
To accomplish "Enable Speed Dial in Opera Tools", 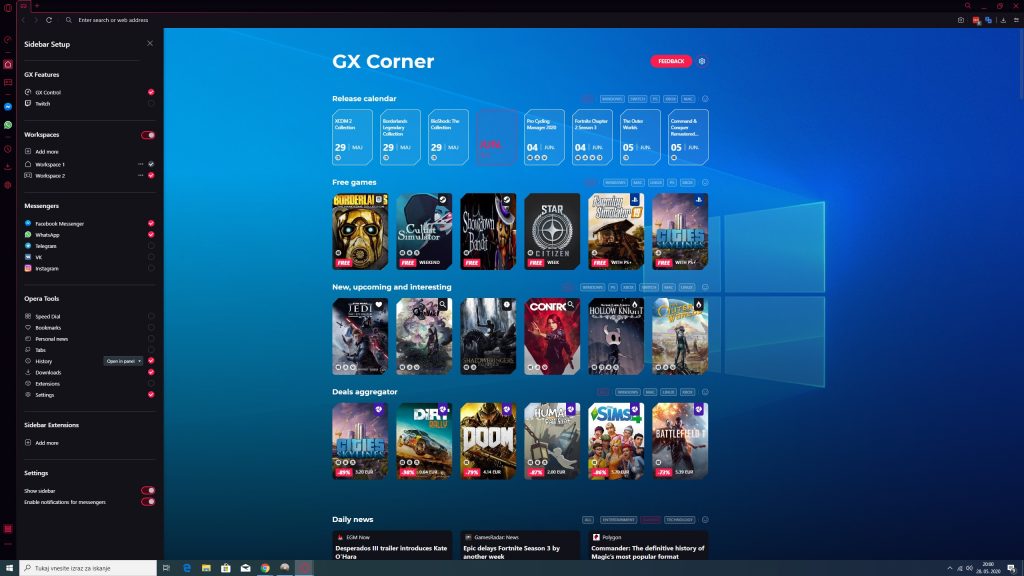I will point(151,317).
